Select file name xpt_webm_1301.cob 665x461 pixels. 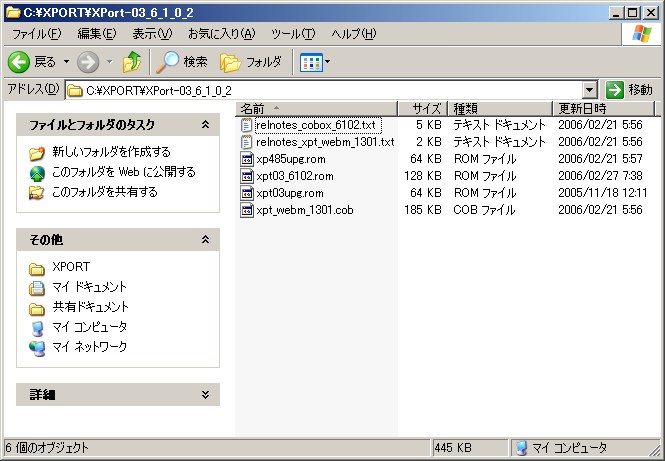click(305, 210)
